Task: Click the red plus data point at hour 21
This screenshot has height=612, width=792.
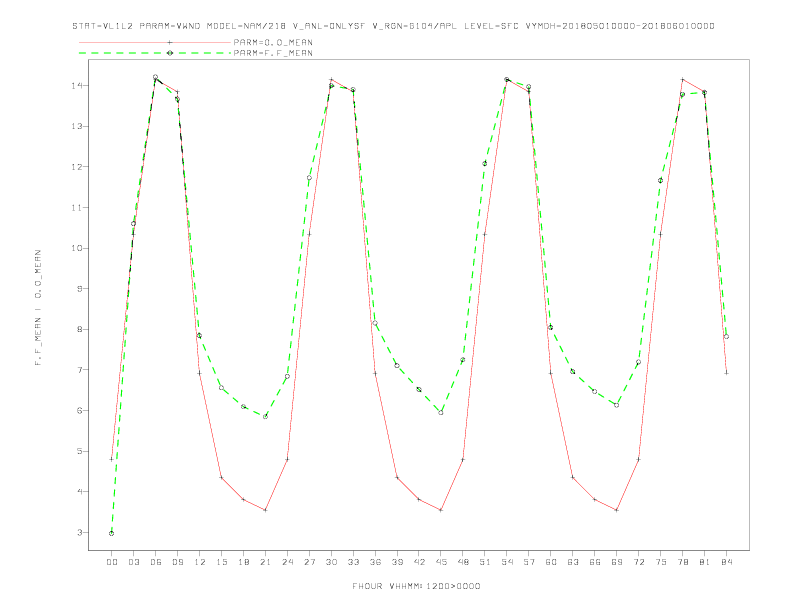Action: (265, 510)
